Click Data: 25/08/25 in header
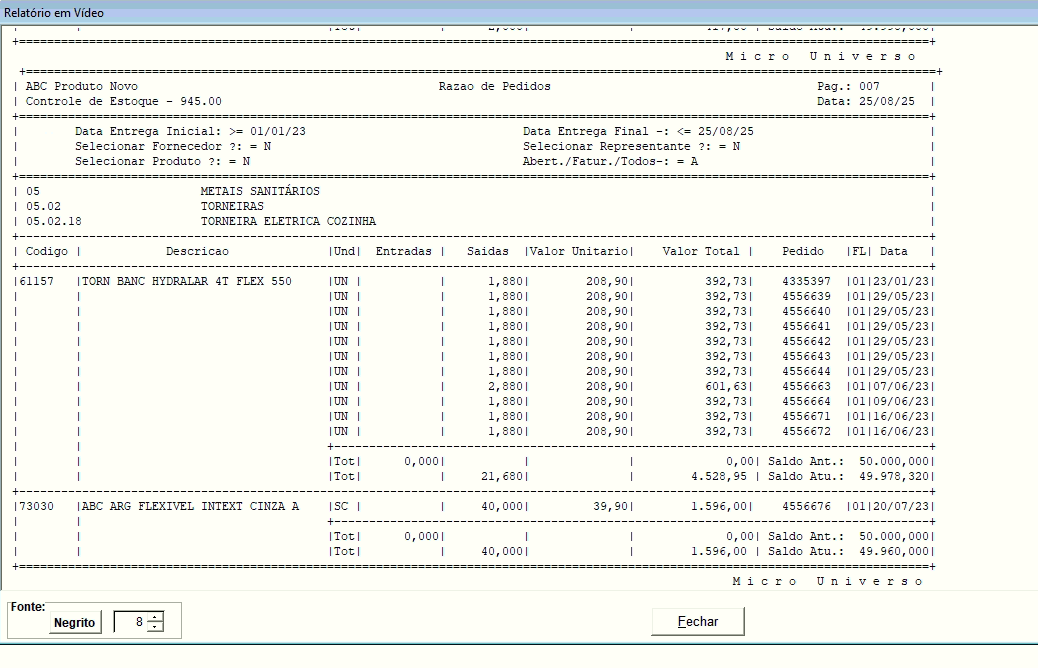This screenshot has height=668, width=1038. click(x=866, y=101)
